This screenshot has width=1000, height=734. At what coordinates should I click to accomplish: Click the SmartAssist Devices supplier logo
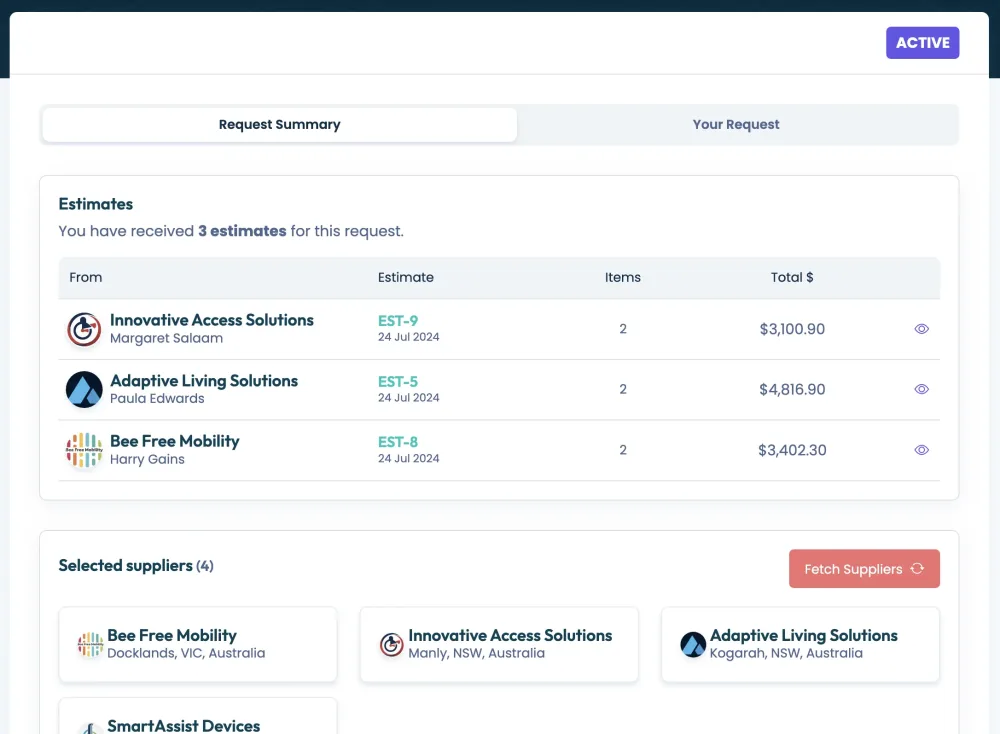click(x=91, y=726)
